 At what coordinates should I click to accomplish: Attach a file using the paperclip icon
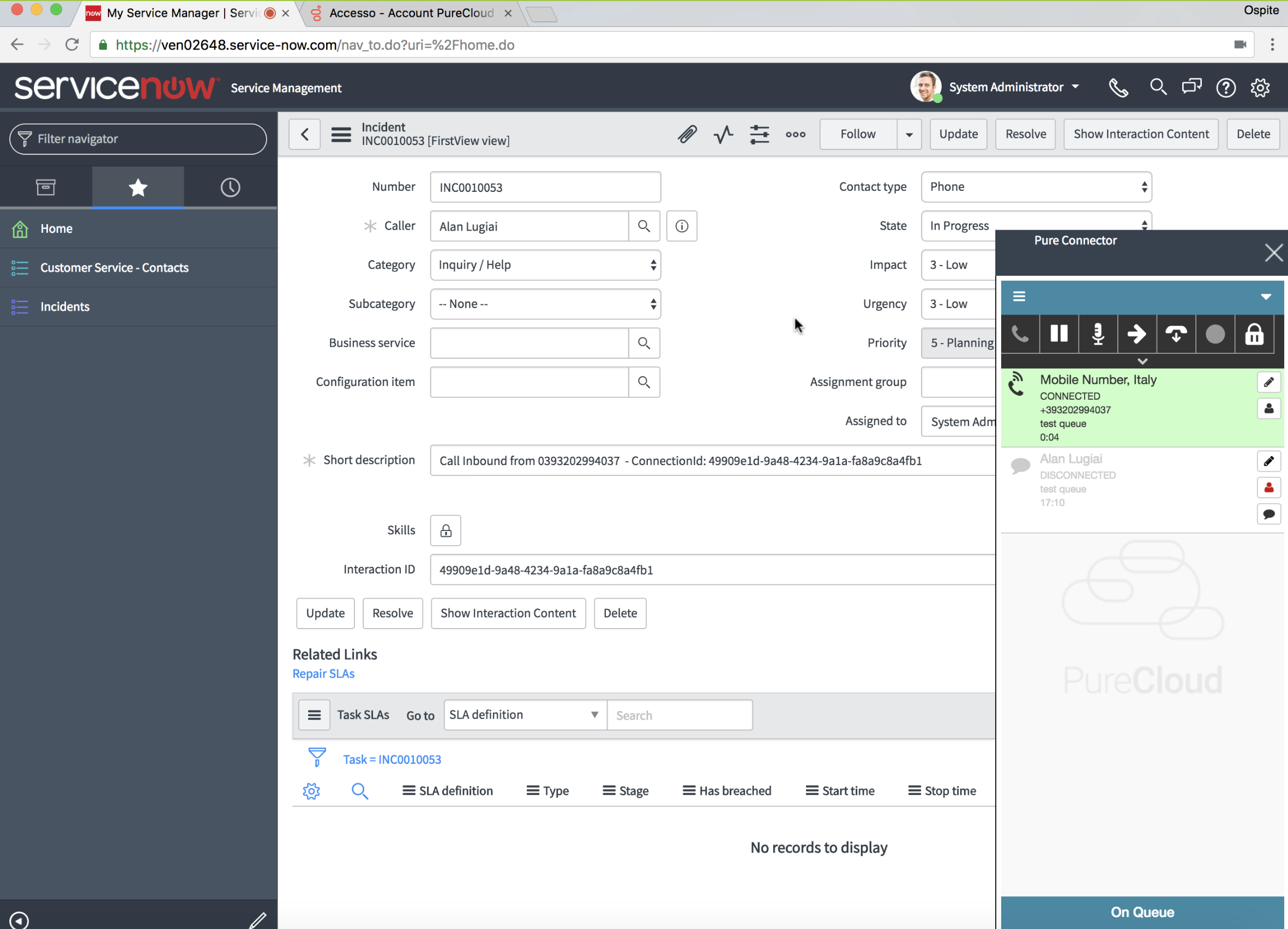pos(687,134)
